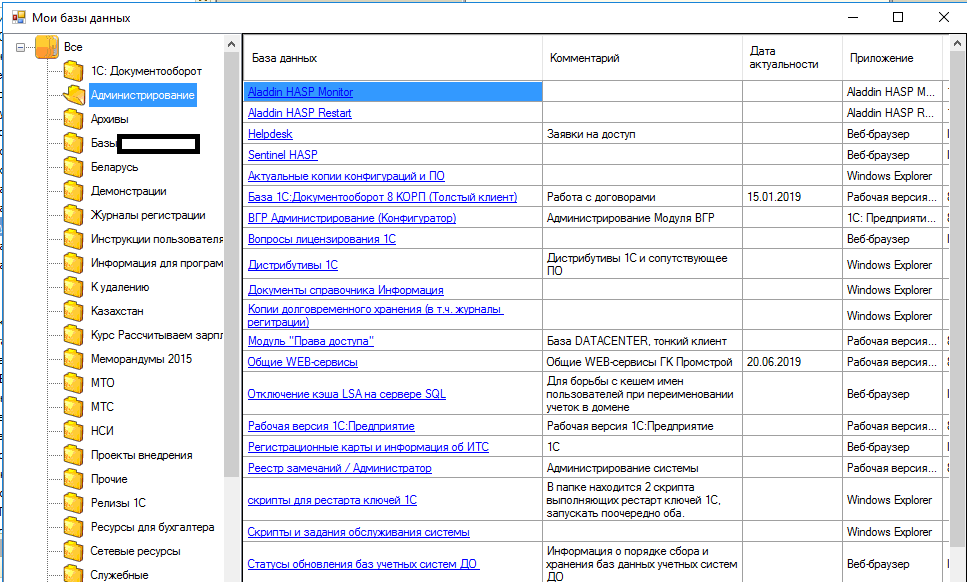This screenshot has height=582, width=967.
Task: Click the folder icon beside Меморандумы 2015
Action: (73, 359)
